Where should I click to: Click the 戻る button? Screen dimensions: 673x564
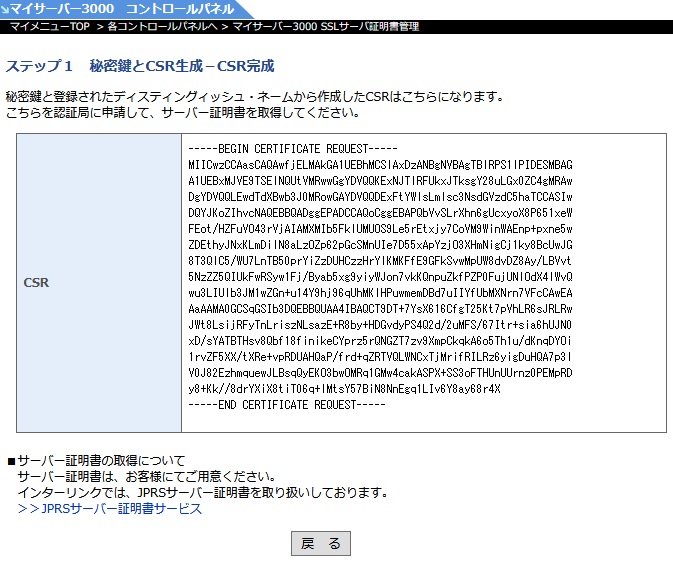tap(320, 543)
